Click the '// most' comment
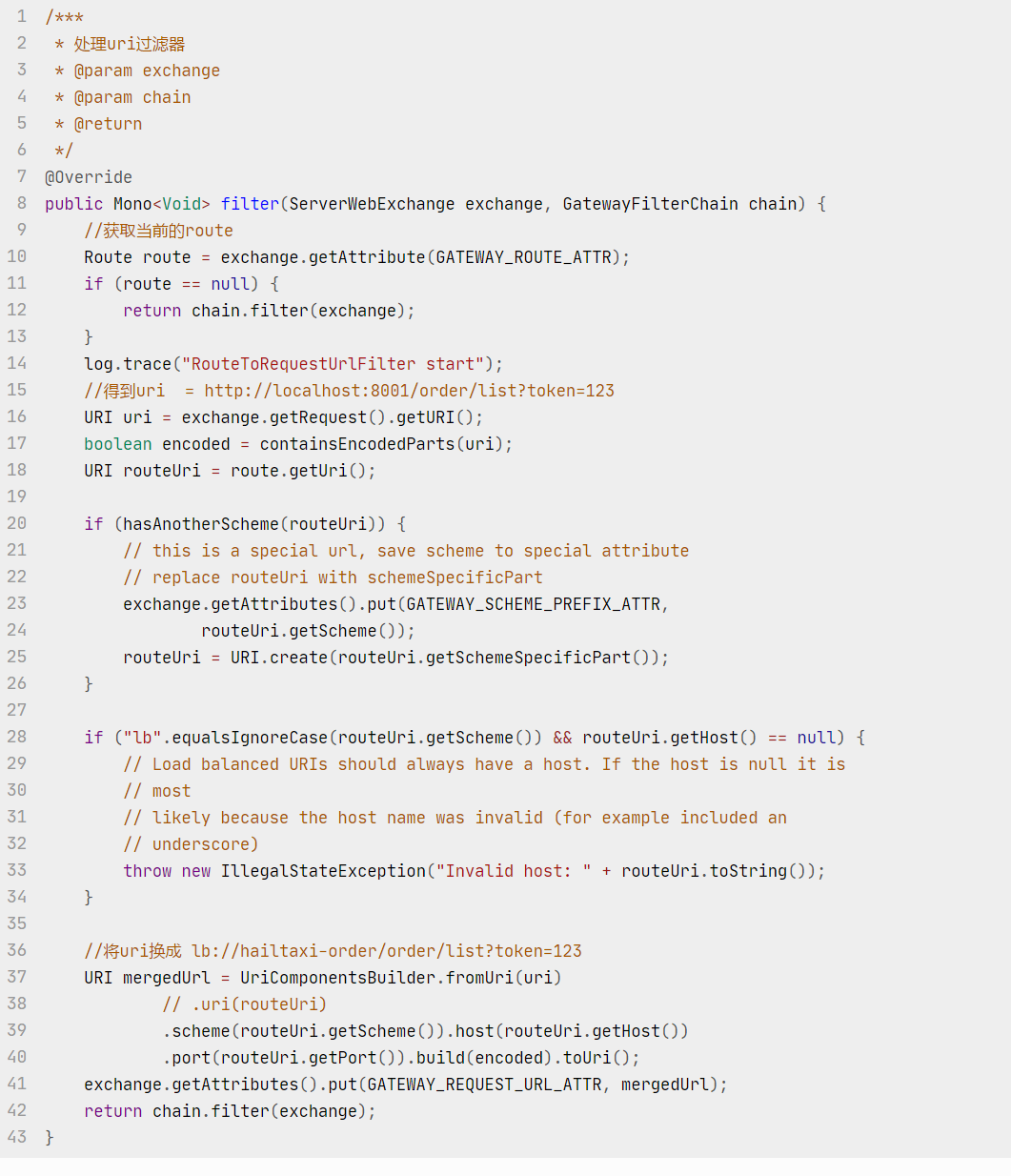 tap(157, 791)
